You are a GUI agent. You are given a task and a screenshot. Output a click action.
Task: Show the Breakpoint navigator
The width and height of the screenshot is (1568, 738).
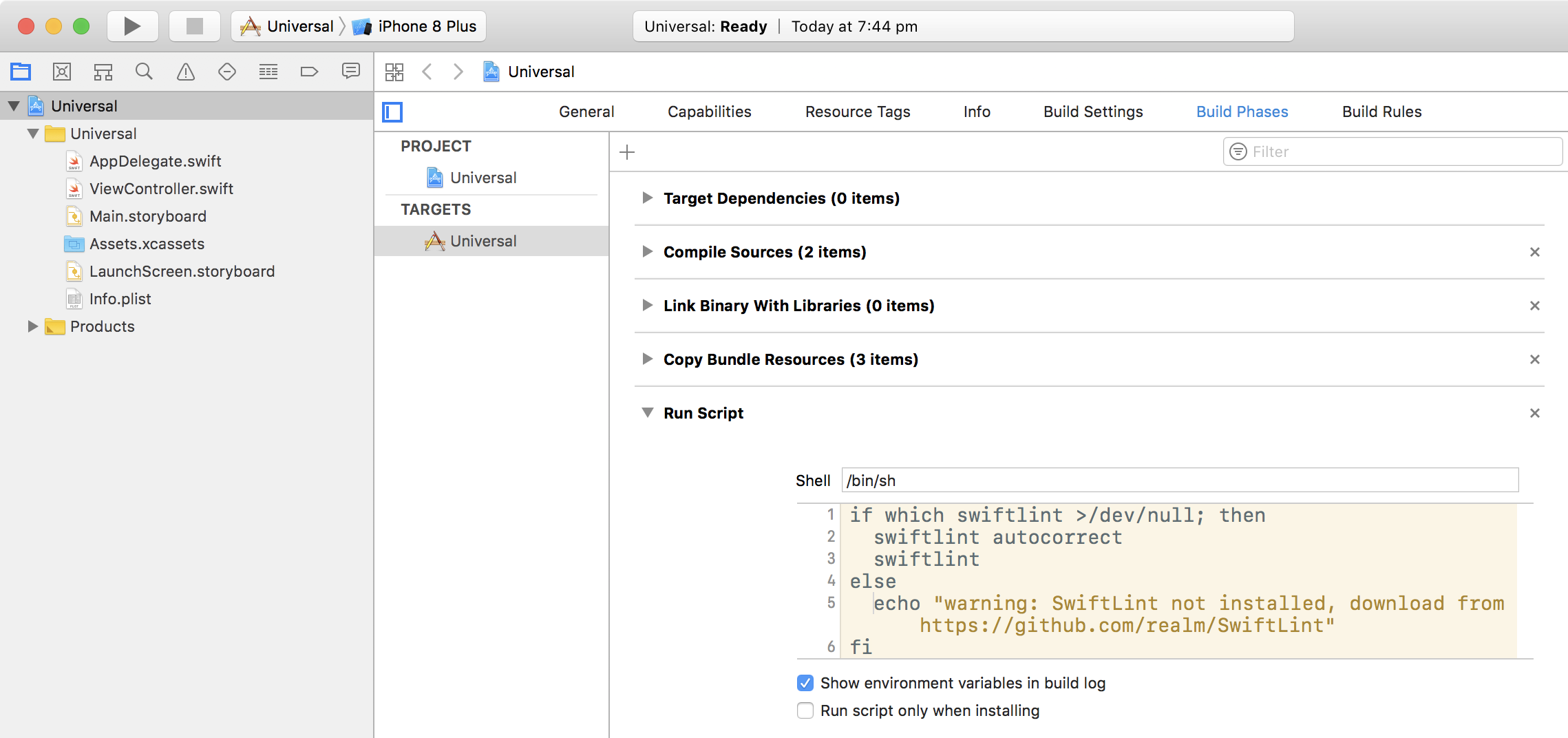click(x=309, y=72)
